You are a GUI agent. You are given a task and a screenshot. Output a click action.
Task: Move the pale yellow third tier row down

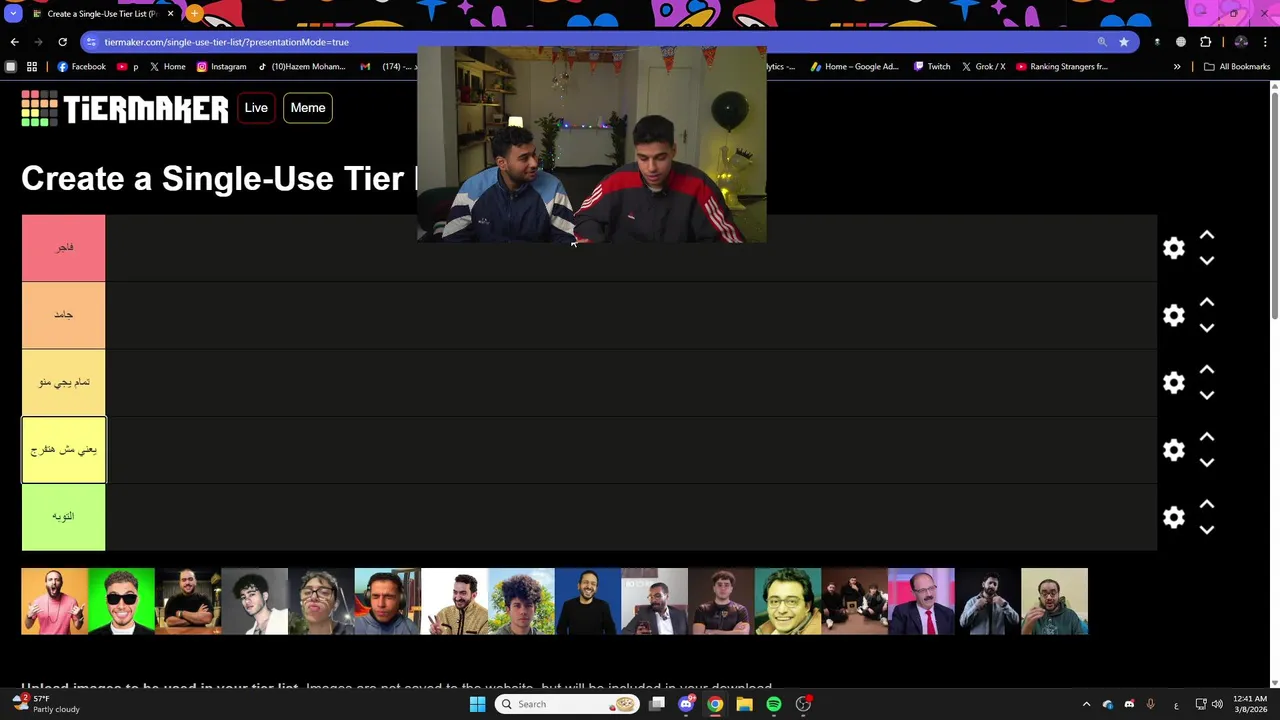click(x=1207, y=395)
